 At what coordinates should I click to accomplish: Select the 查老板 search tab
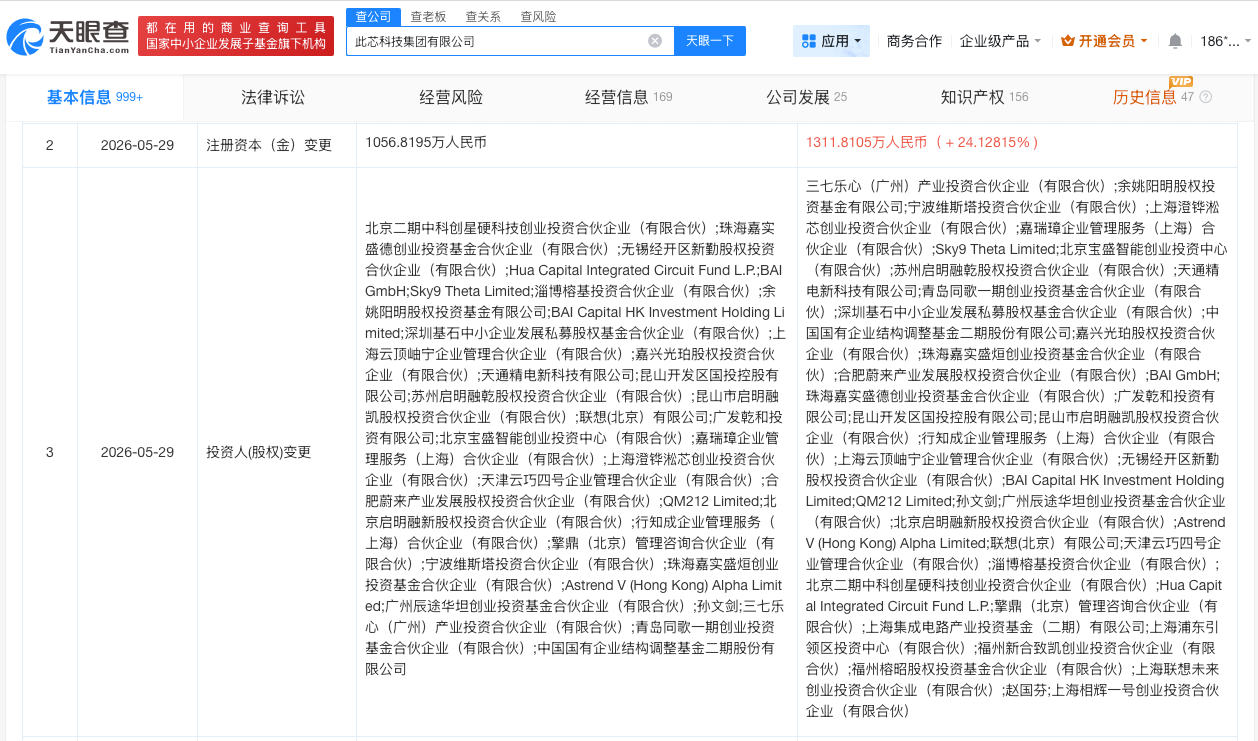point(429,17)
